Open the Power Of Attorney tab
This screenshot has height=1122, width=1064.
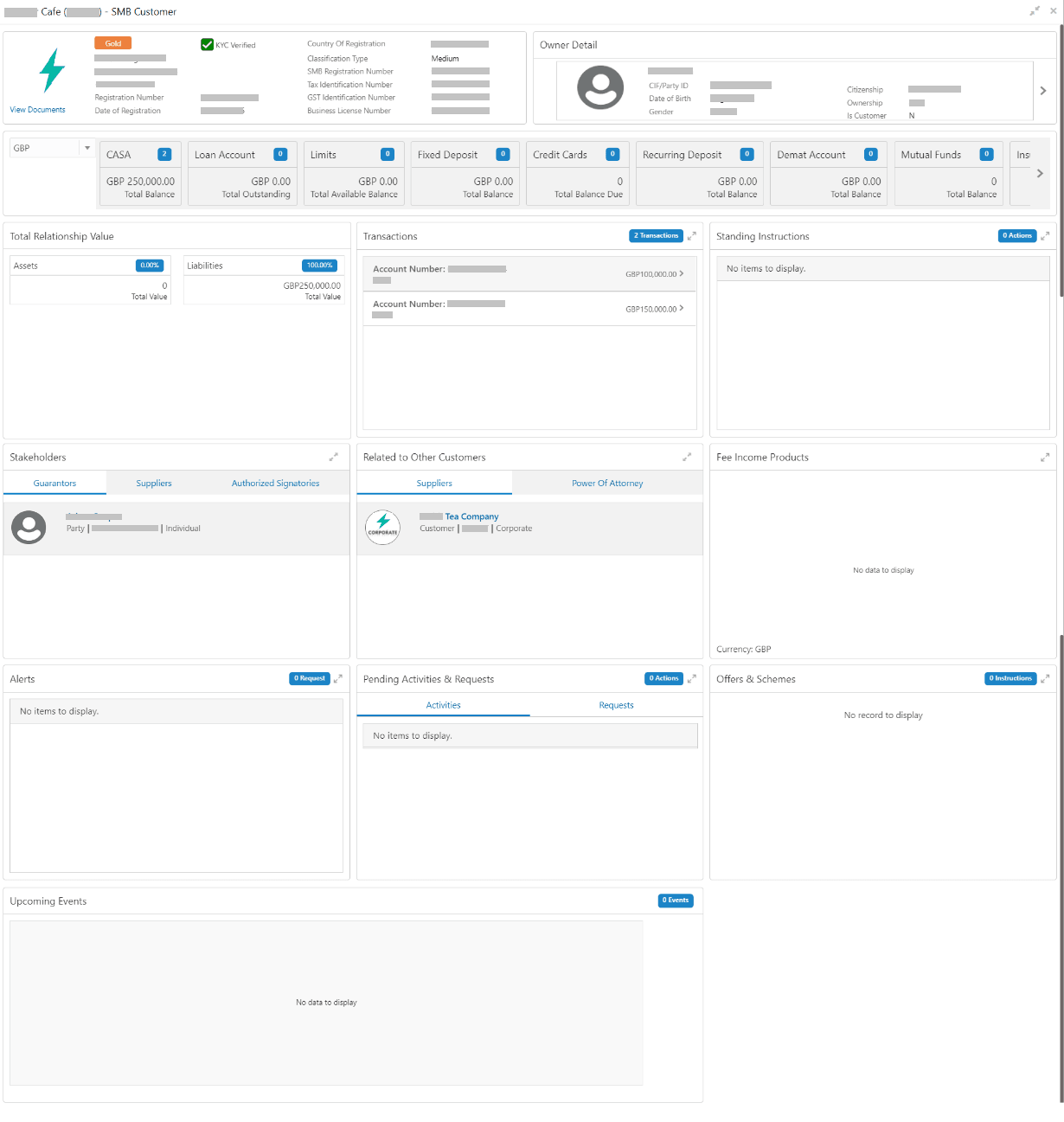click(607, 483)
